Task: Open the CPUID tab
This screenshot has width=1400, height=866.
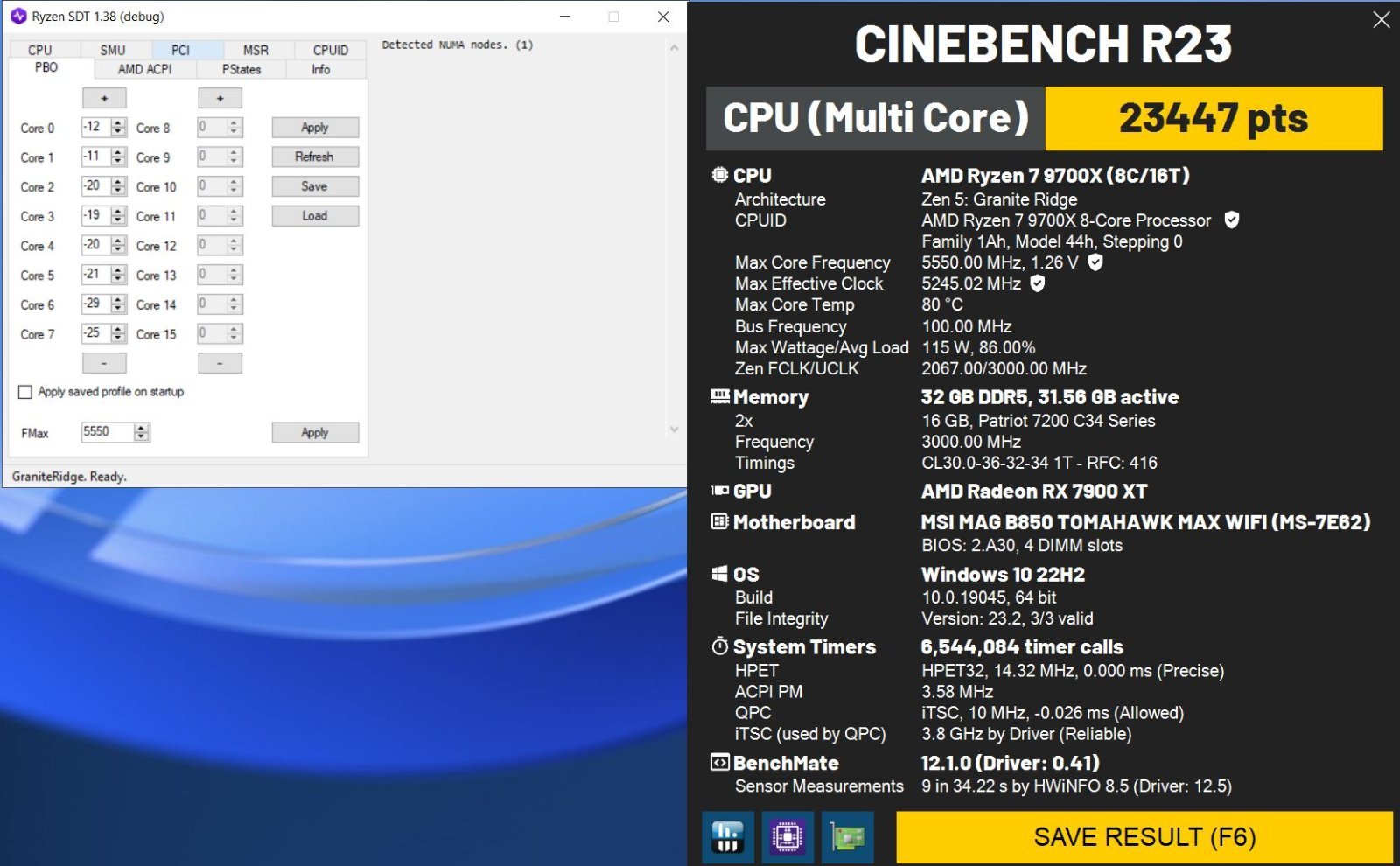Action: click(330, 50)
